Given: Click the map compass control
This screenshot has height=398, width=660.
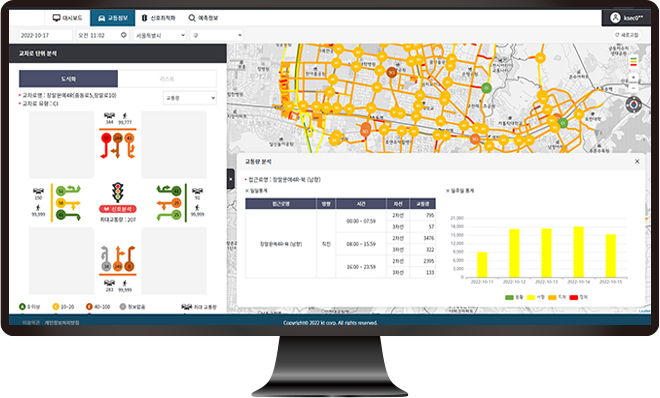Looking at the screenshot, I should [633, 105].
